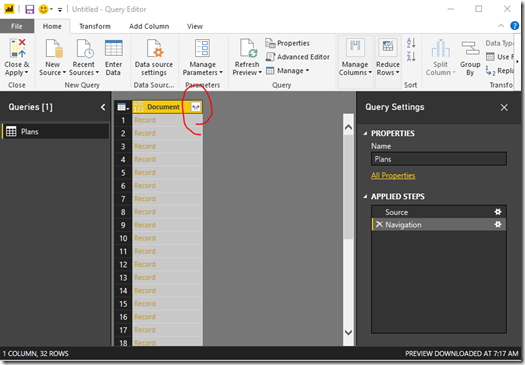Open the Advanced Editor
This screenshot has width=525, height=365.
[298, 57]
